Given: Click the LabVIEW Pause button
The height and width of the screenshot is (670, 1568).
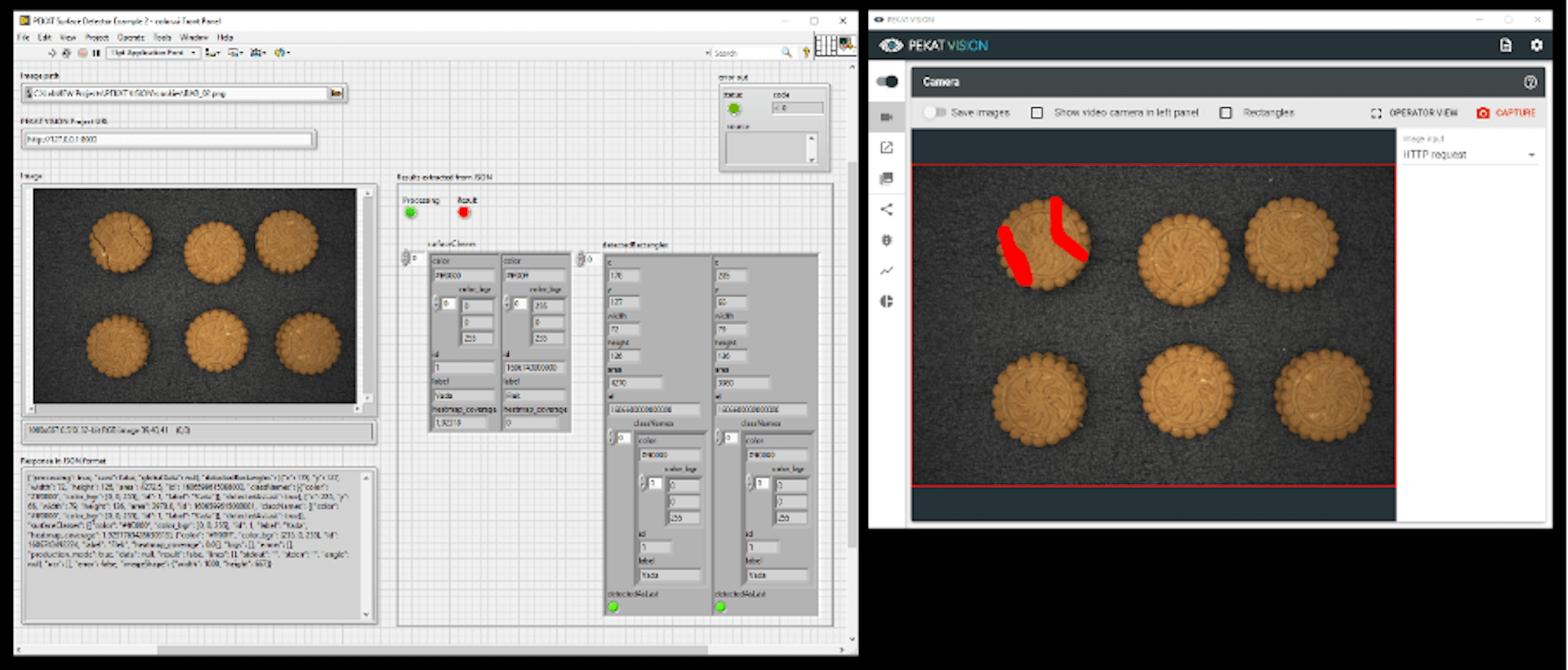Looking at the screenshot, I should 96,53.
